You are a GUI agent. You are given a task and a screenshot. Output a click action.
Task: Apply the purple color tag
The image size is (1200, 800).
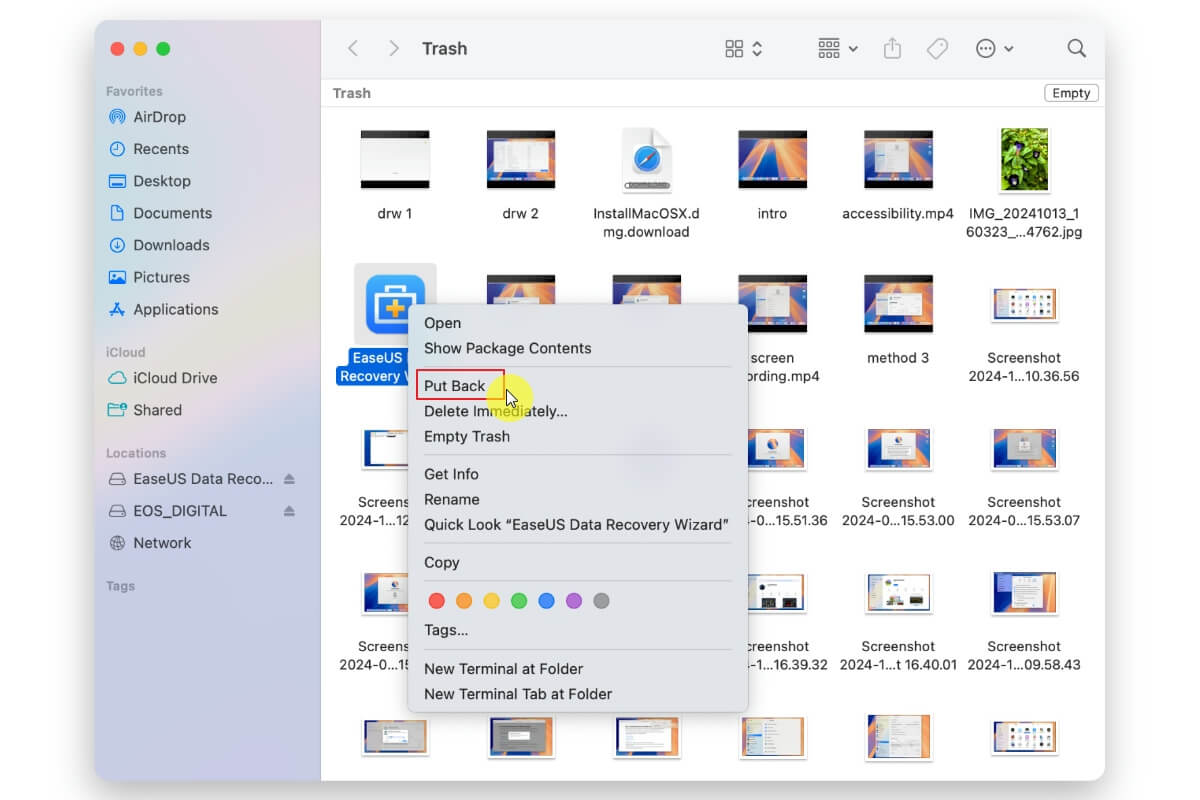click(574, 601)
